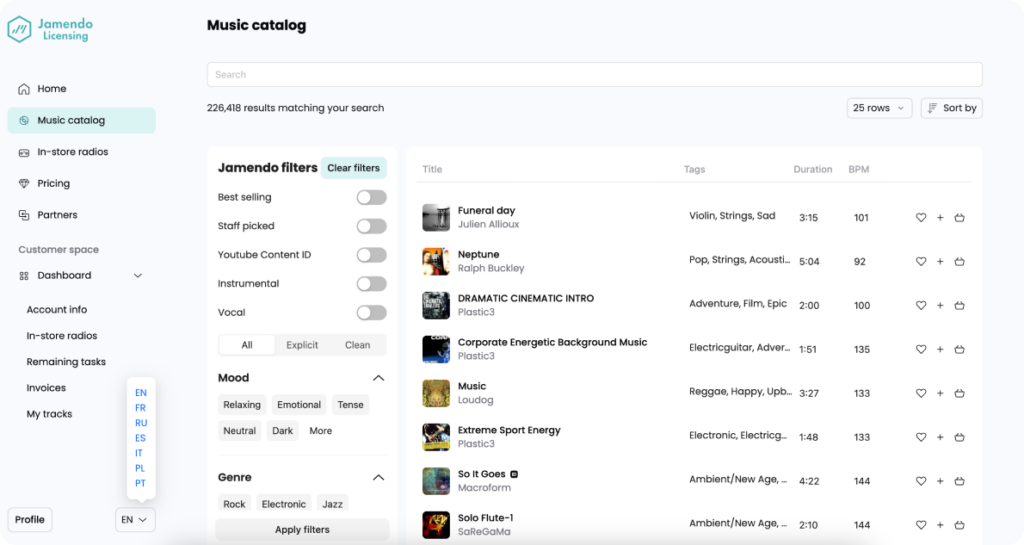Select the Clean option

pos(357,345)
